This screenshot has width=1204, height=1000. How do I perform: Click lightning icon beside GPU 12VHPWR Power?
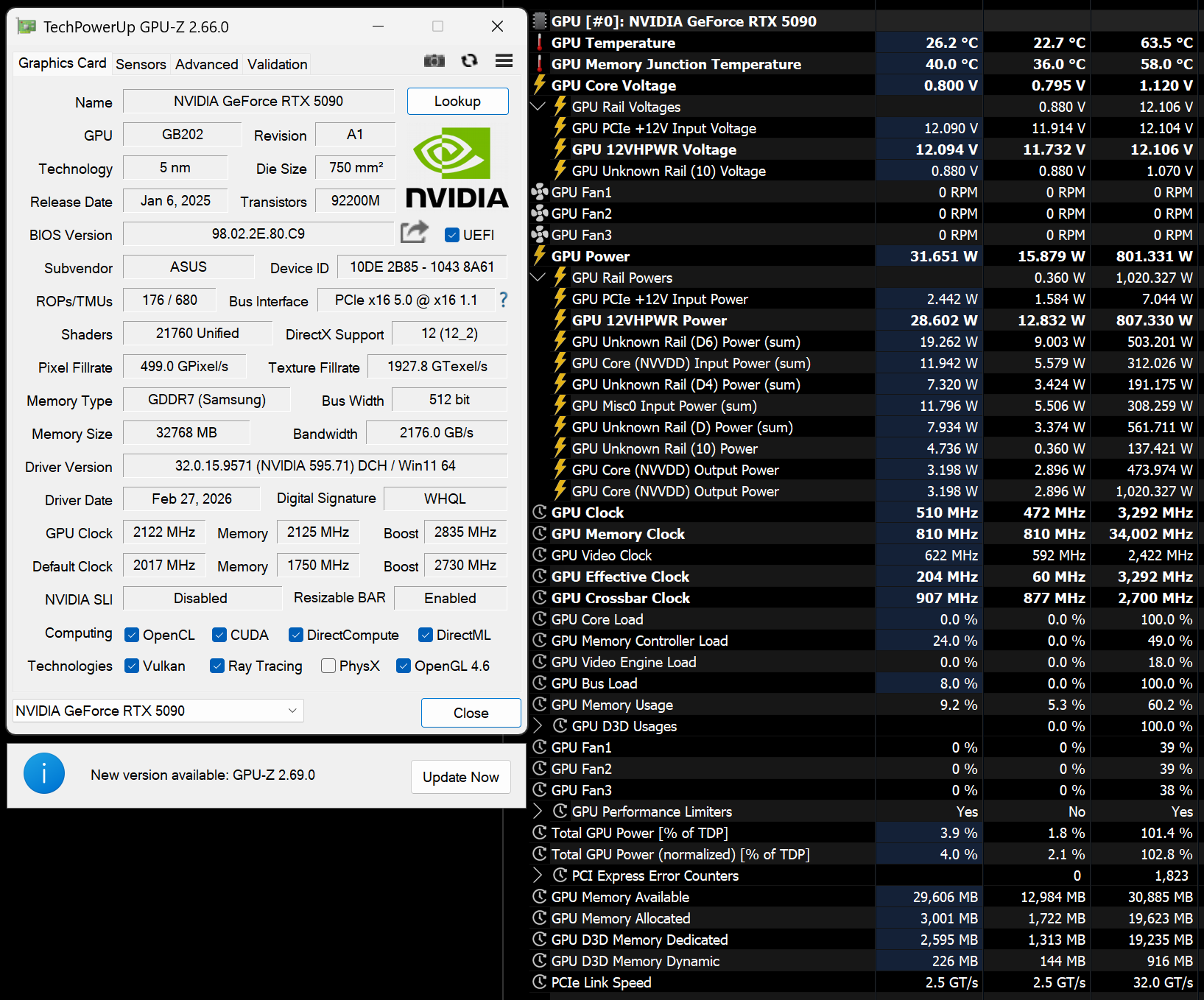560,320
